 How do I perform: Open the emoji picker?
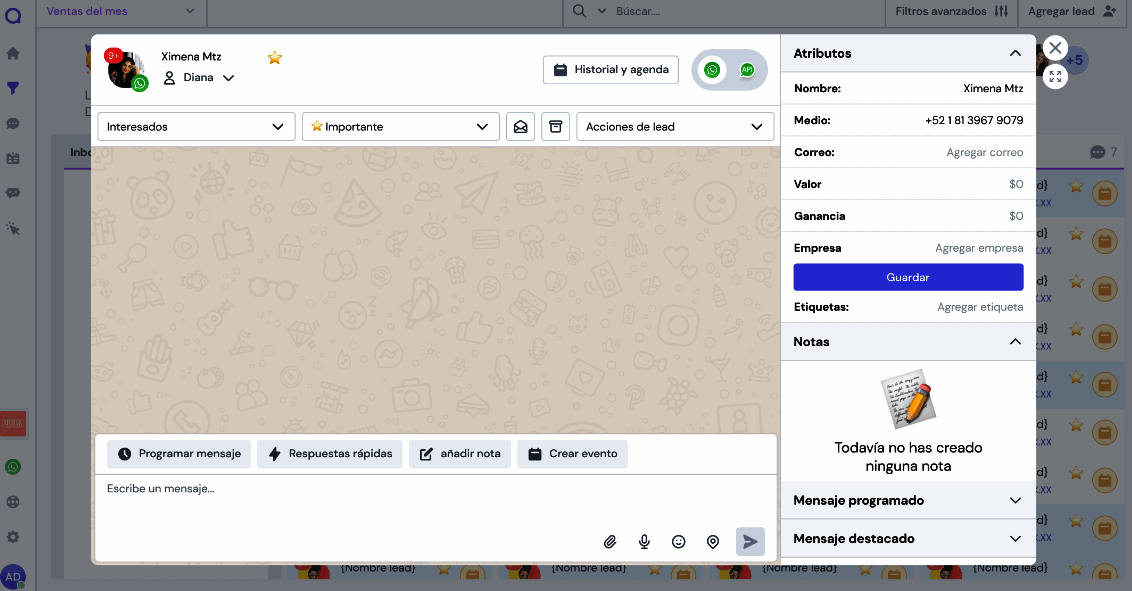(x=679, y=541)
